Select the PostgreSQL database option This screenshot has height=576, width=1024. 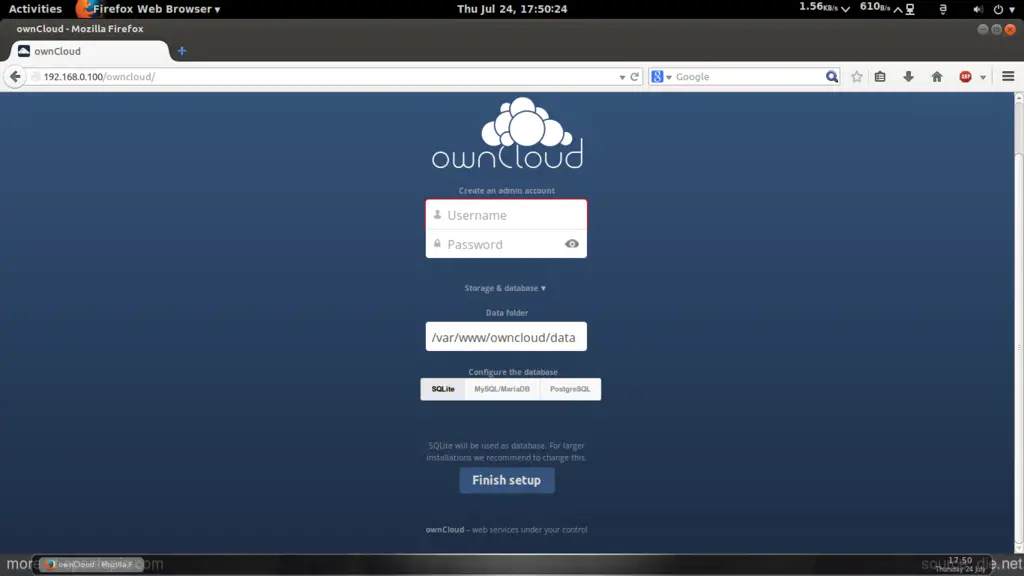click(570, 389)
